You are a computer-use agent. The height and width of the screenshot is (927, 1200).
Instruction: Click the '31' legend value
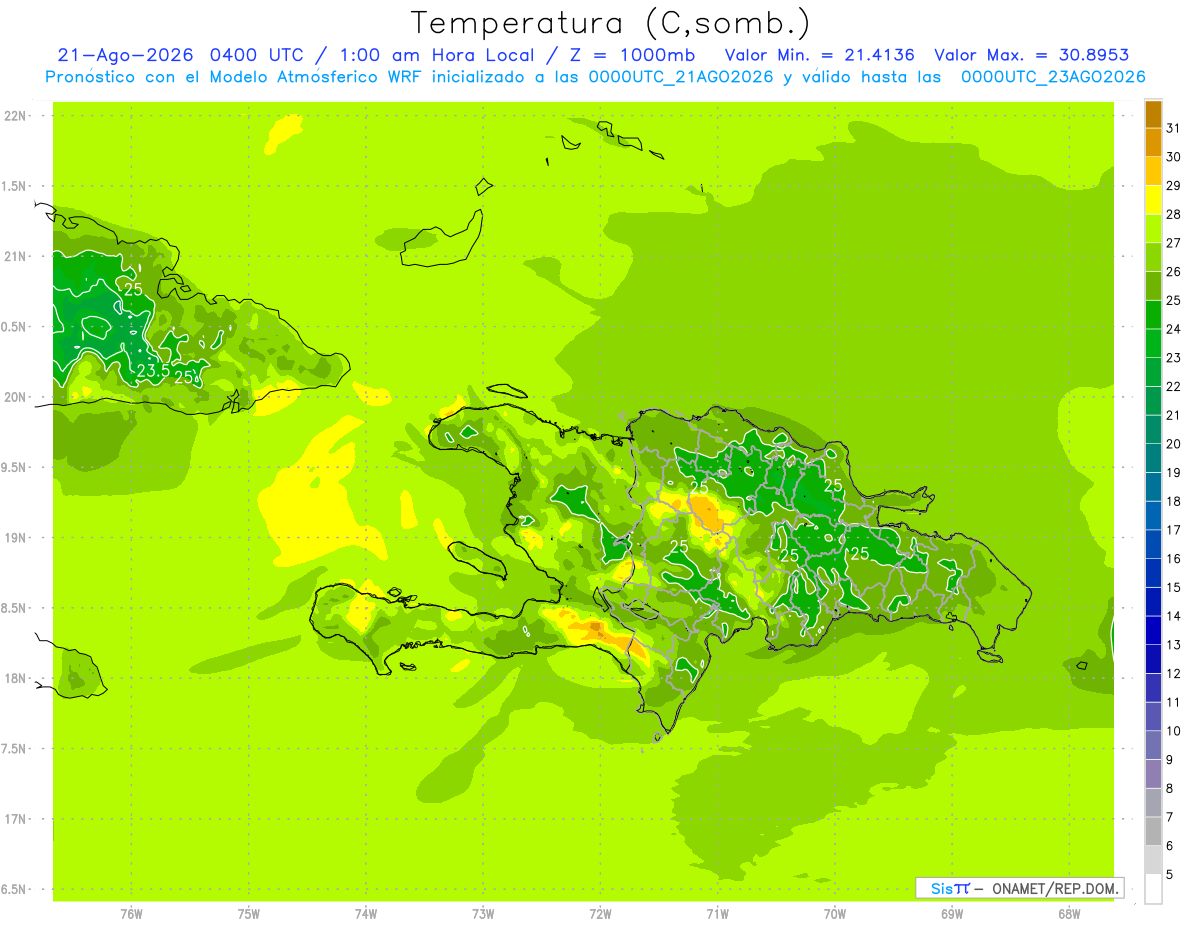point(1174,128)
